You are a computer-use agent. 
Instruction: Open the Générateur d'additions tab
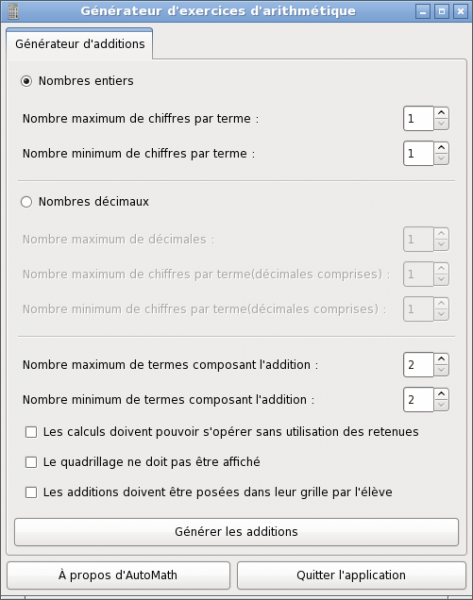(x=80, y=44)
